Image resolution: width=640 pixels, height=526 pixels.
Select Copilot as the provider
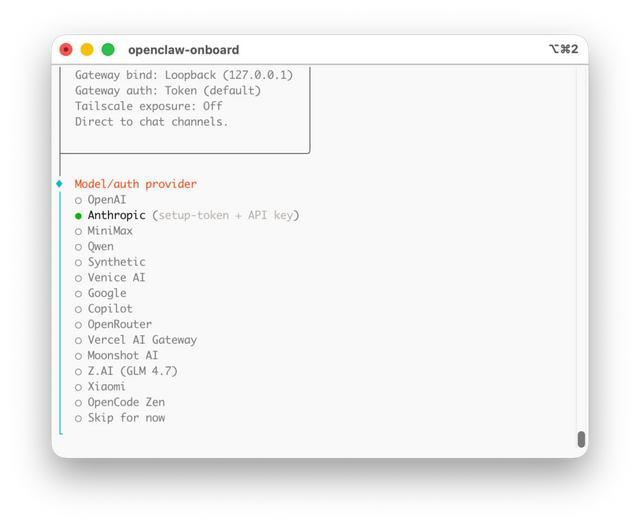point(109,309)
